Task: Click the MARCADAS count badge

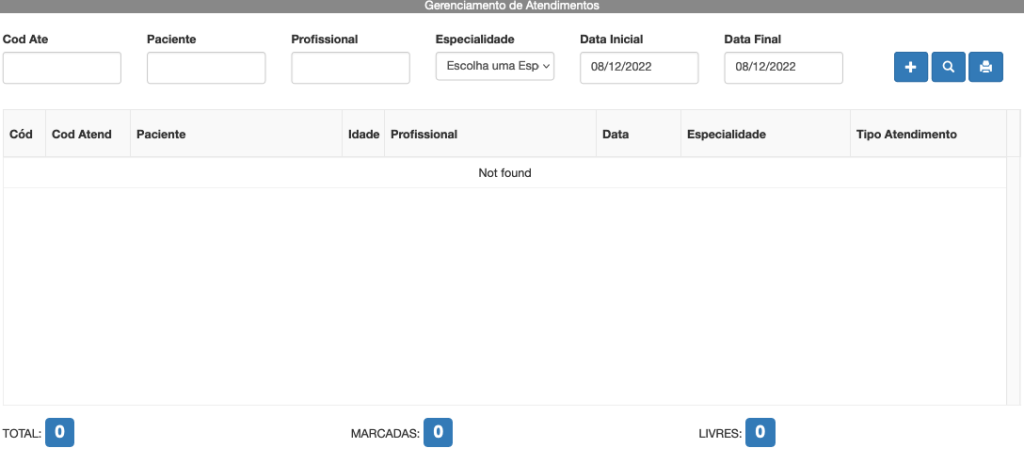Action: pyautogui.click(x=438, y=433)
